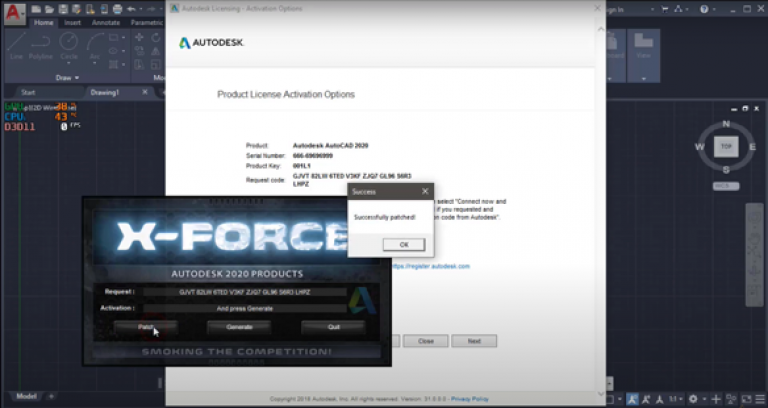768x408 pixels.
Task: Click Next in the Activation Options window
Action: pos(474,341)
